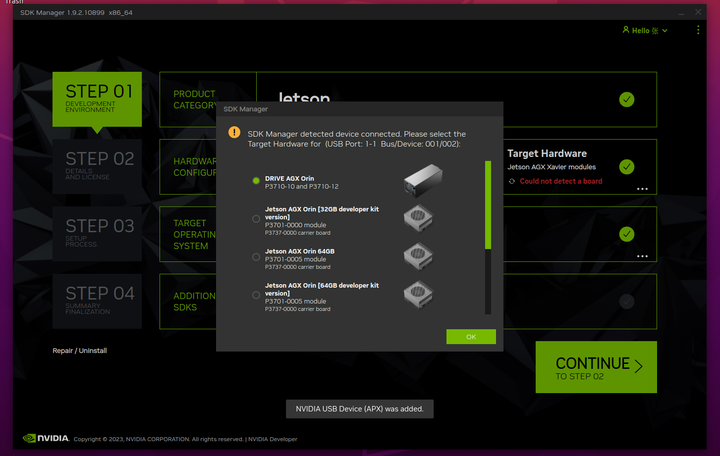Go to STEP 03 Setup Process
Image resolution: width=720 pixels, height=456 pixels.
97,234
